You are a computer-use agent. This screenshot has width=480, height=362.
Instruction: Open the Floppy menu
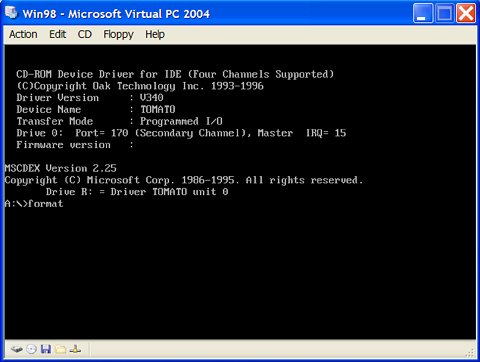point(118,34)
